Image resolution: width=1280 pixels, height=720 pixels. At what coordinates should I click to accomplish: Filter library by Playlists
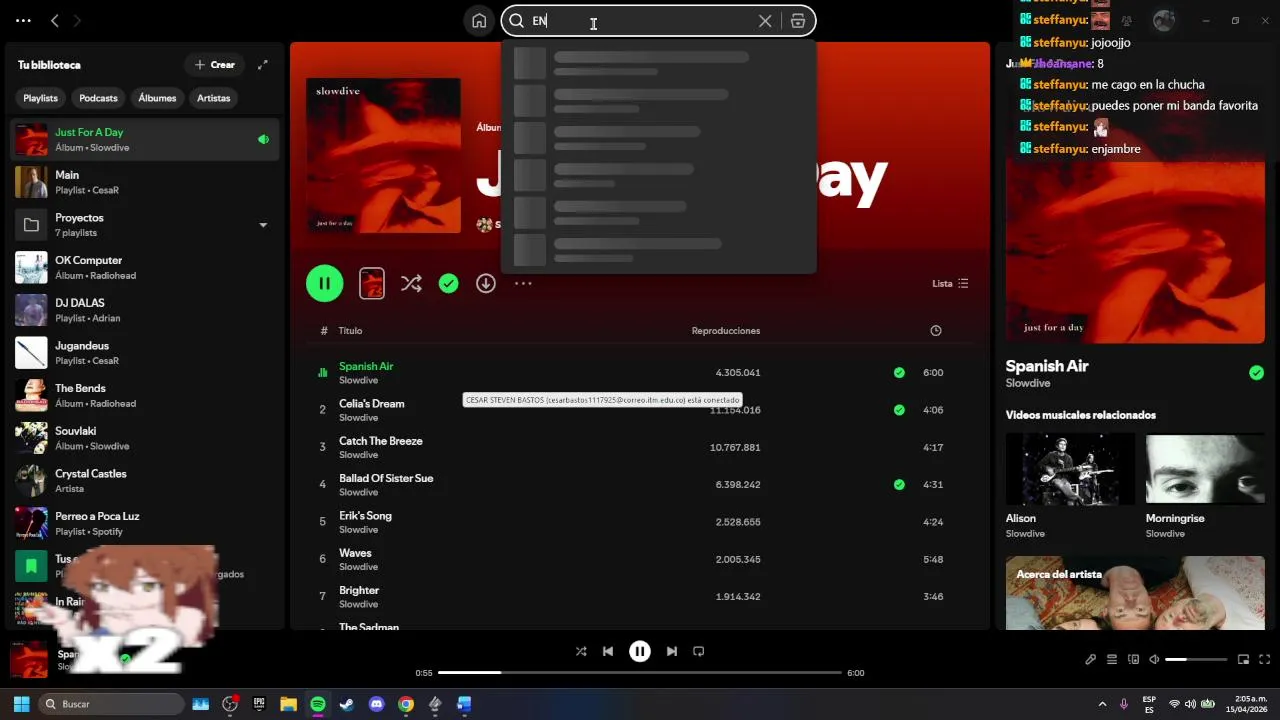click(x=41, y=98)
